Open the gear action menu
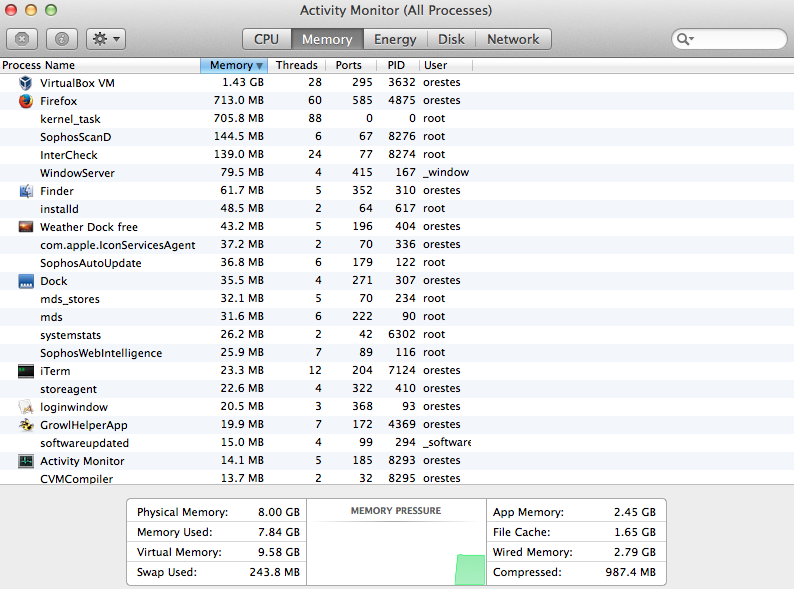Image resolution: width=794 pixels, height=589 pixels. [x=106, y=39]
